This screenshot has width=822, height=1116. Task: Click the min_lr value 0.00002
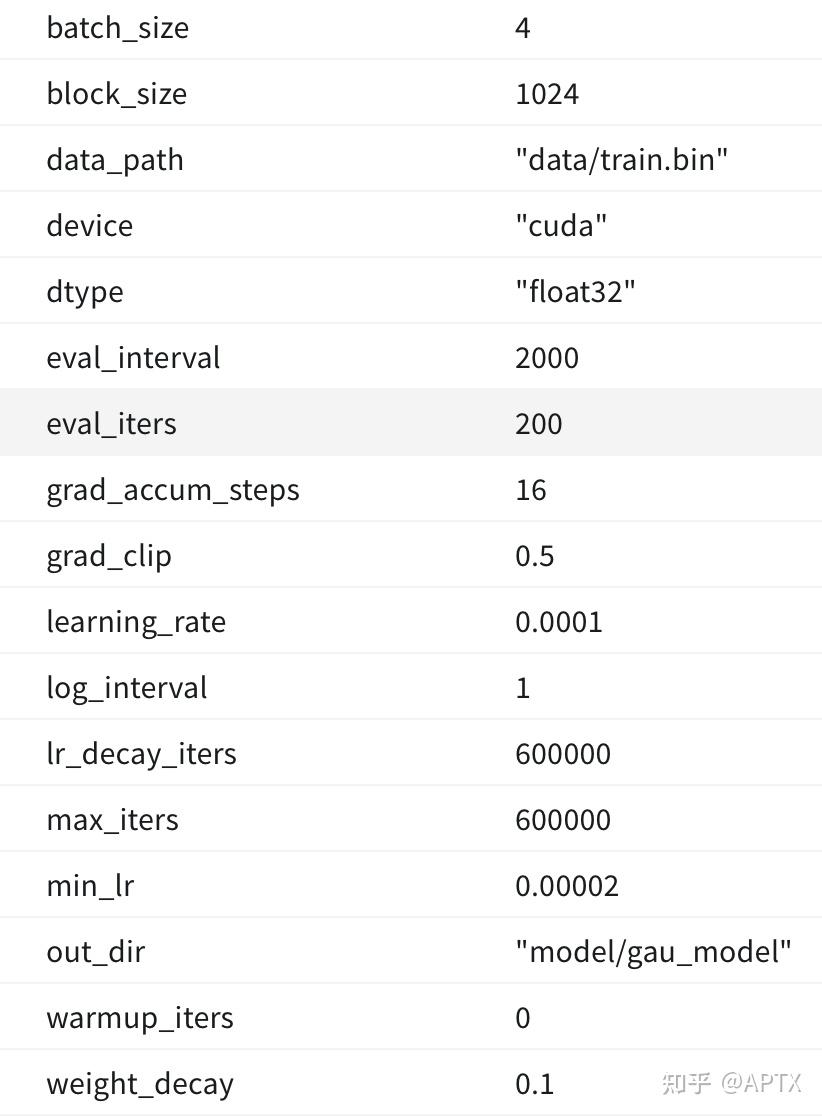pos(567,886)
